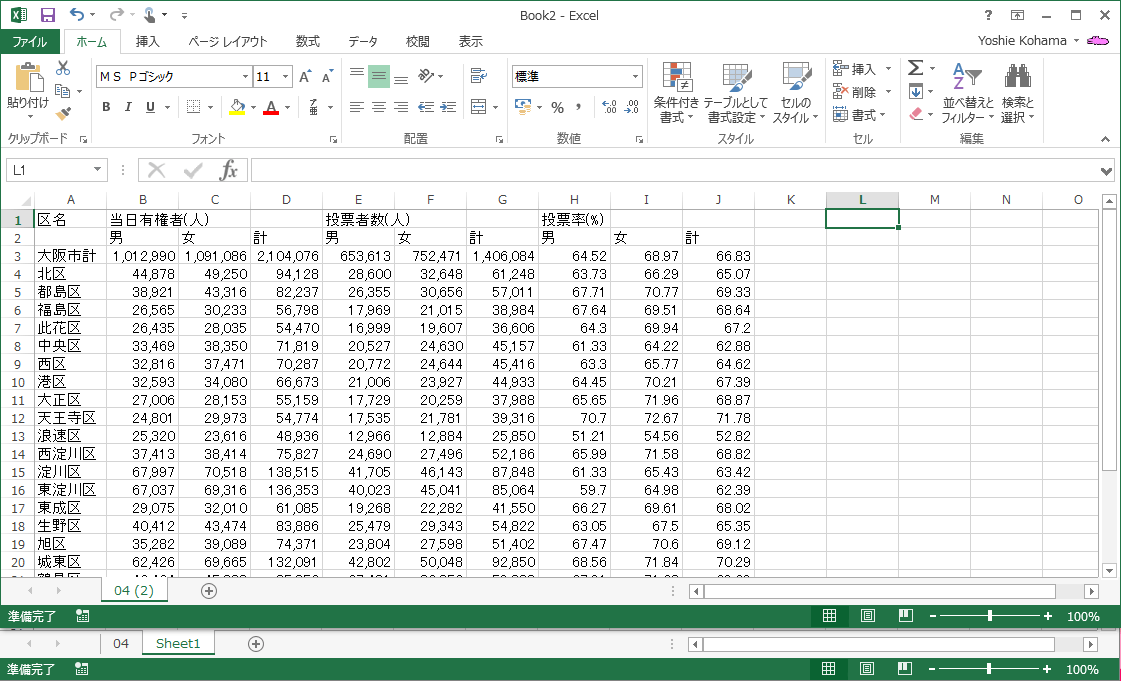Toggle underline formatting

150,107
